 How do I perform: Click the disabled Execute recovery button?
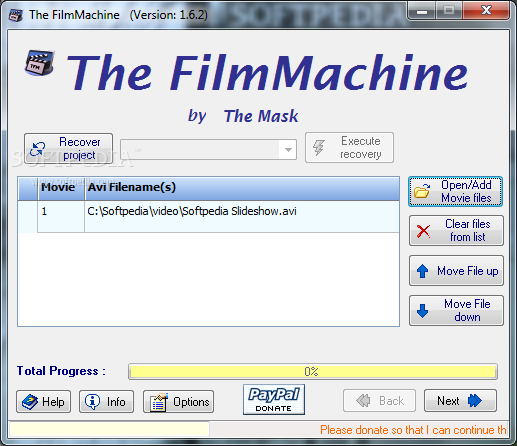coord(349,148)
